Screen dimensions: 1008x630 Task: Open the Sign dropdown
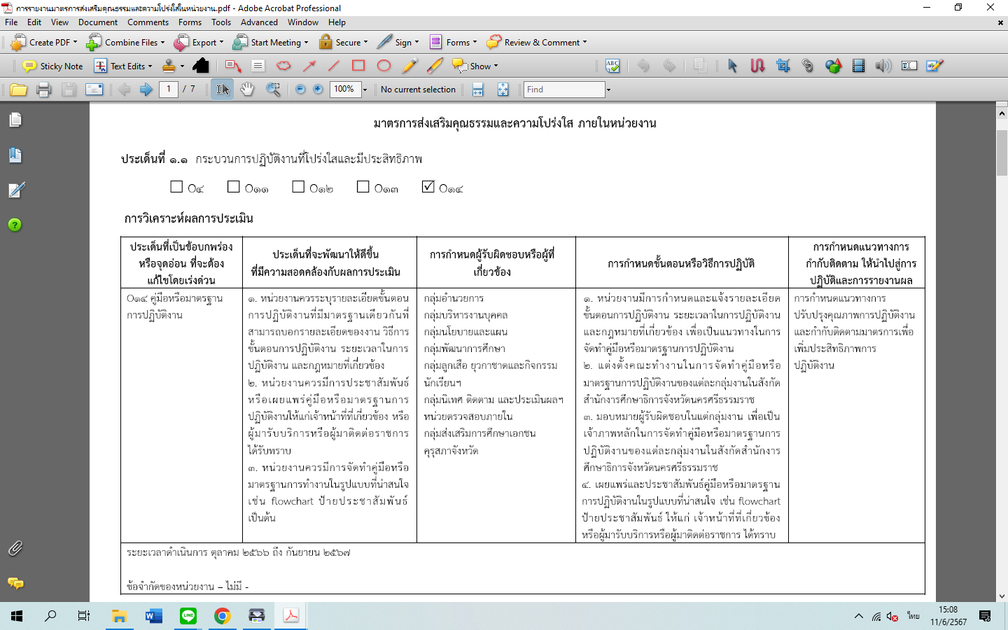click(398, 42)
